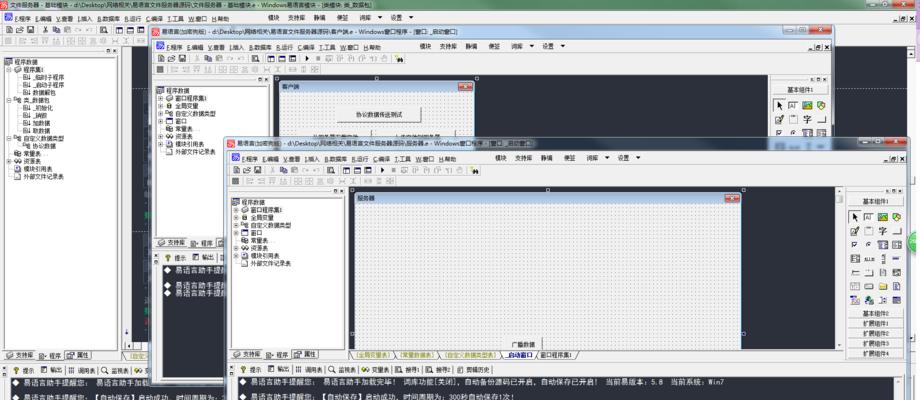This screenshot has height=400, width=920.
Task: Select the yellow folder component in server component box
Action: pos(882,287)
